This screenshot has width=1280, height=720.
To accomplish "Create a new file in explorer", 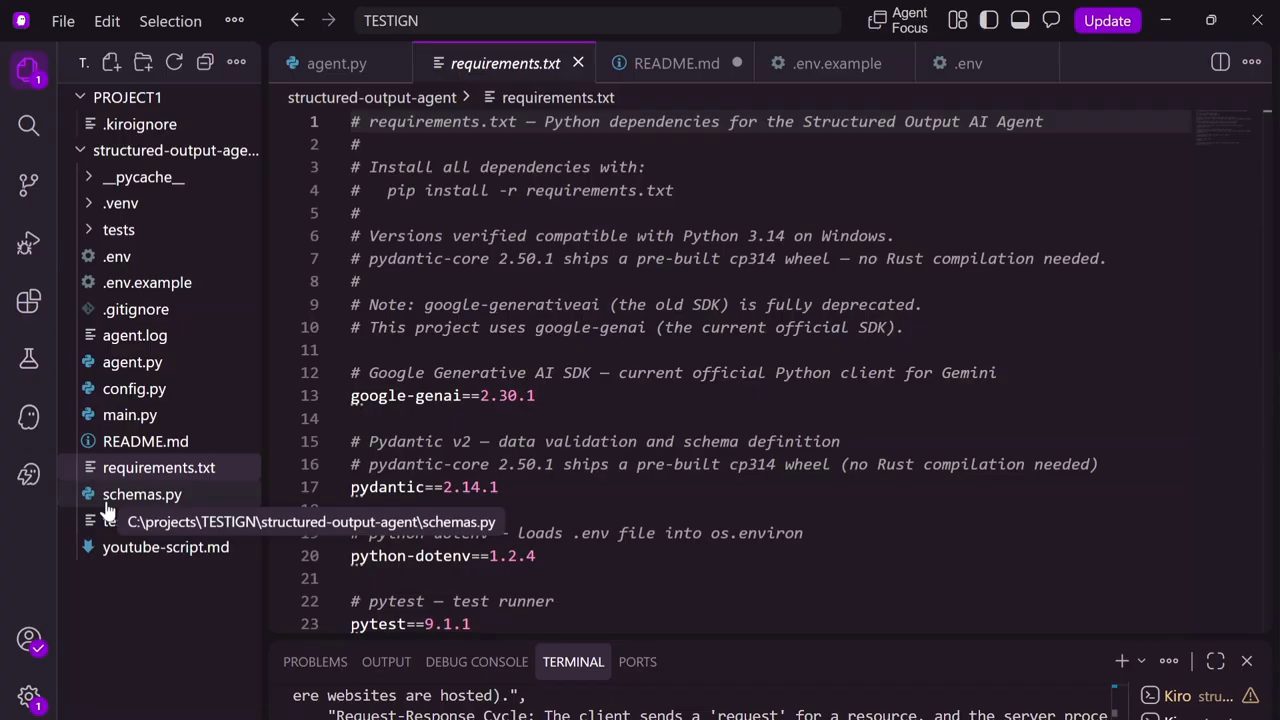I will [x=112, y=63].
